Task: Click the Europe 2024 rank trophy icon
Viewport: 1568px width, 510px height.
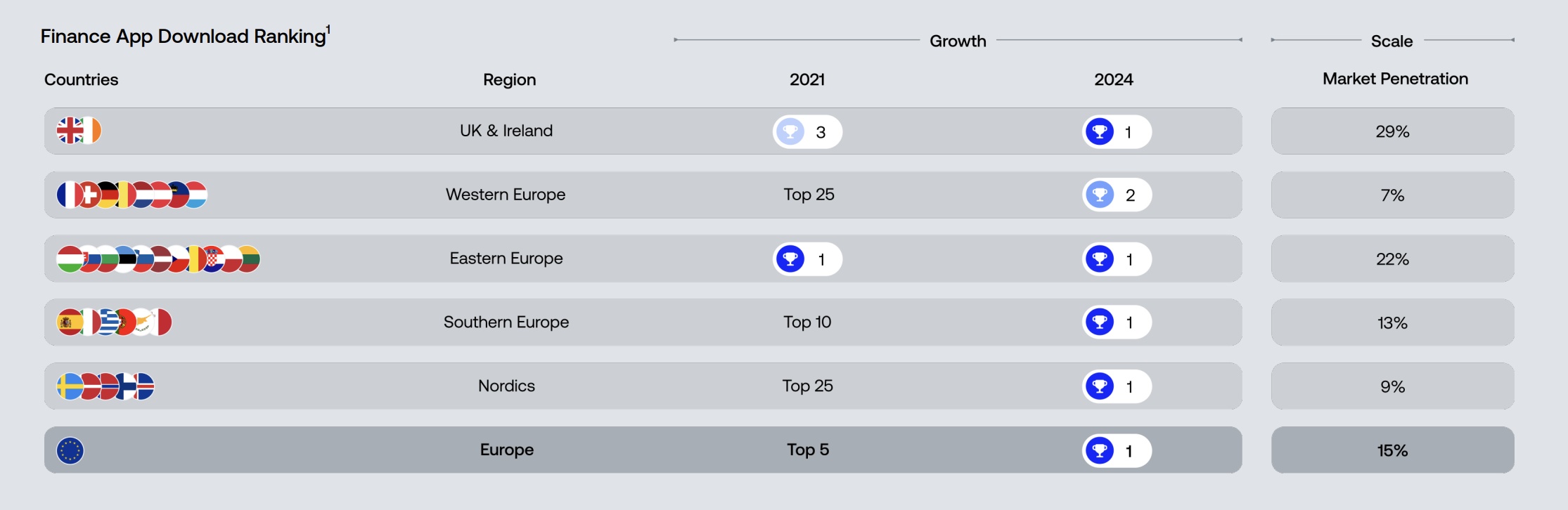Action: [x=1100, y=450]
